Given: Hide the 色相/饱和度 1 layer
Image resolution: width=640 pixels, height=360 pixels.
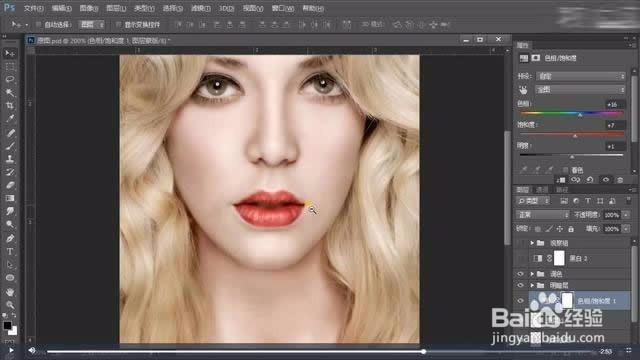Looking at the screenshot, I should point(520,301).
